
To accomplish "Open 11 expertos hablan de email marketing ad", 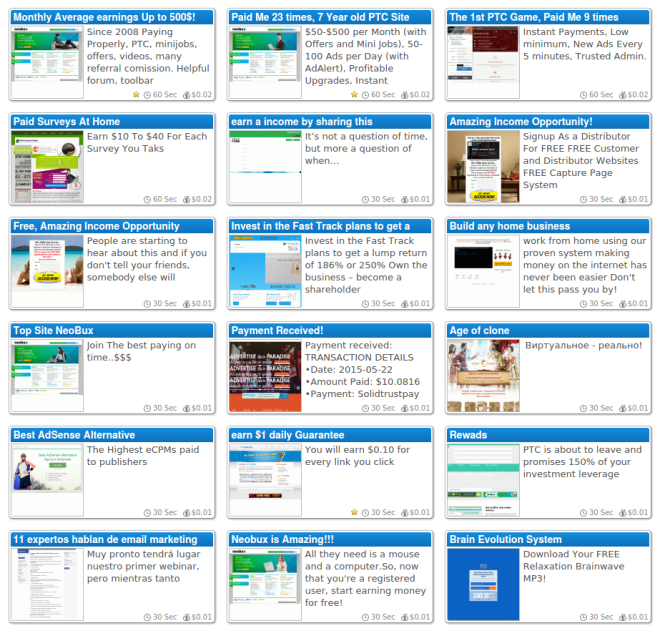I will pos(105,539).
